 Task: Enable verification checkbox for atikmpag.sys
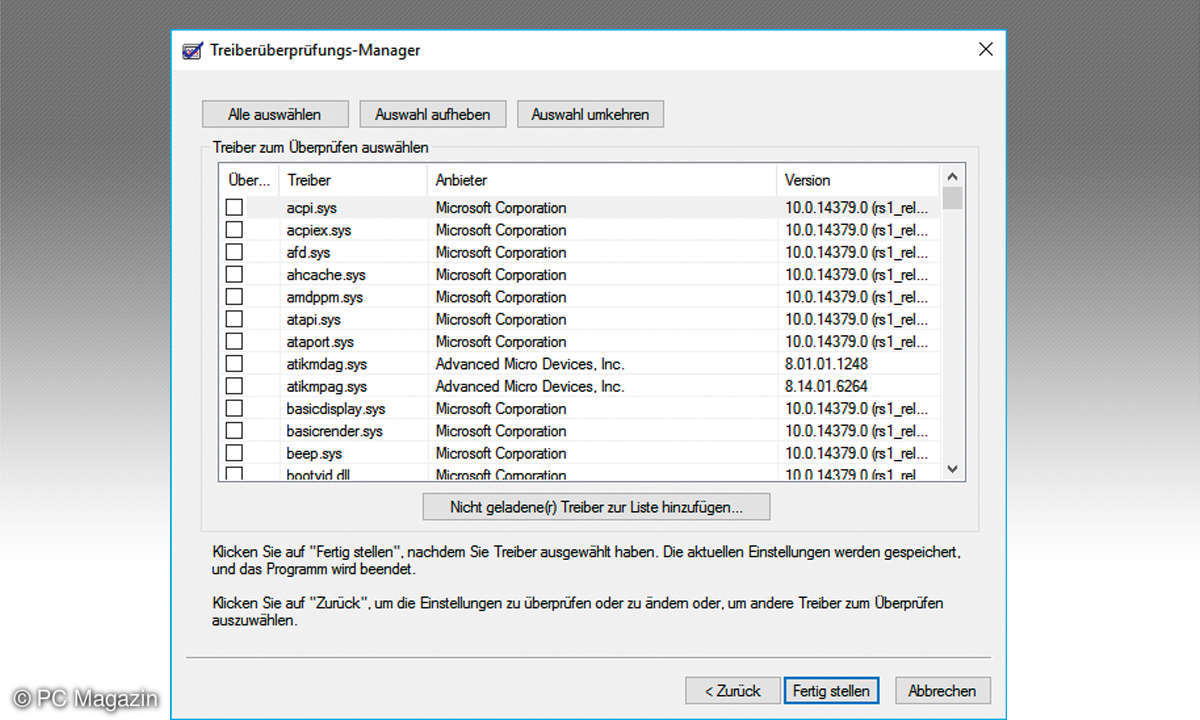click(x=234, y=386)
